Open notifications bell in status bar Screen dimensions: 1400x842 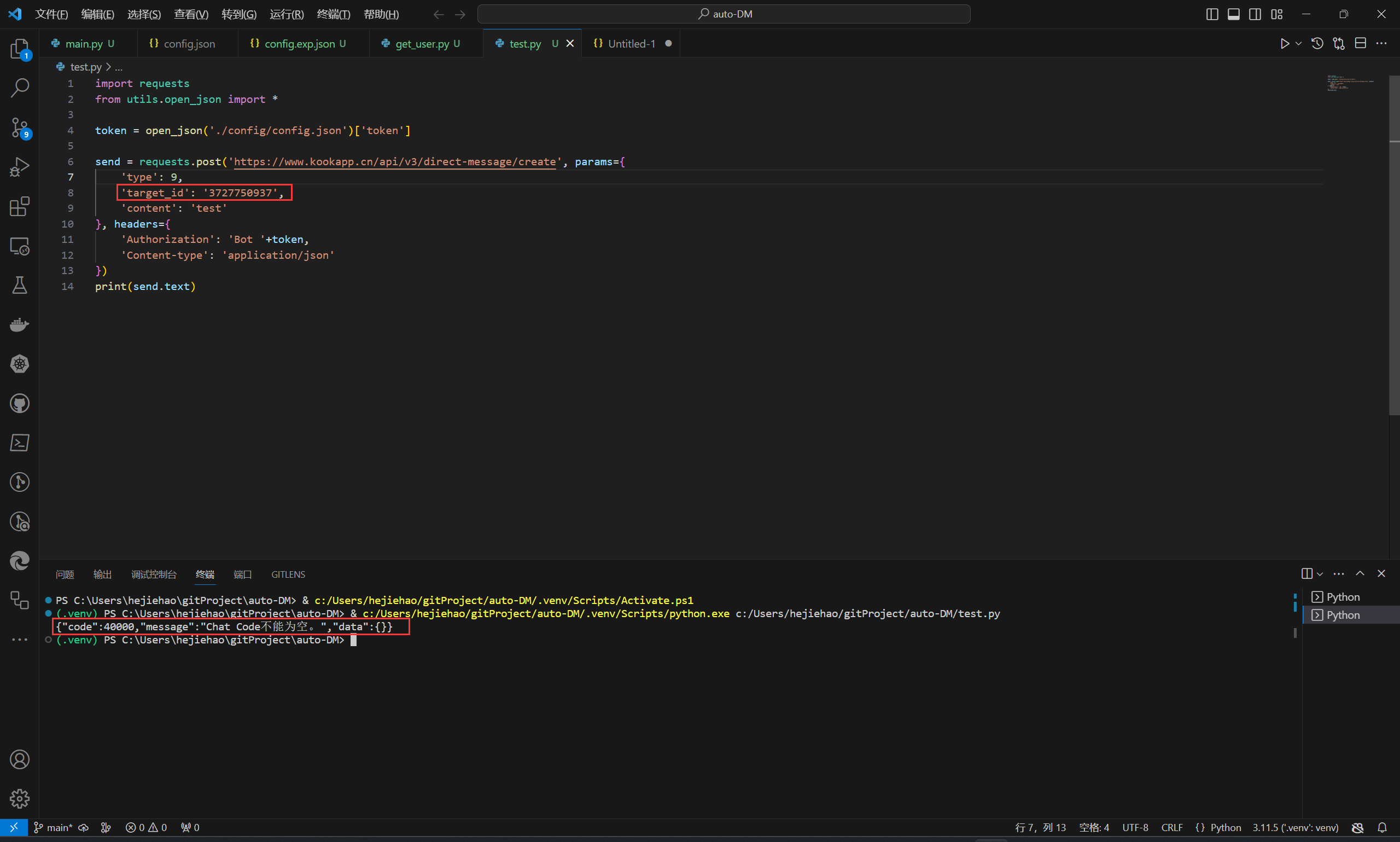1382,827
